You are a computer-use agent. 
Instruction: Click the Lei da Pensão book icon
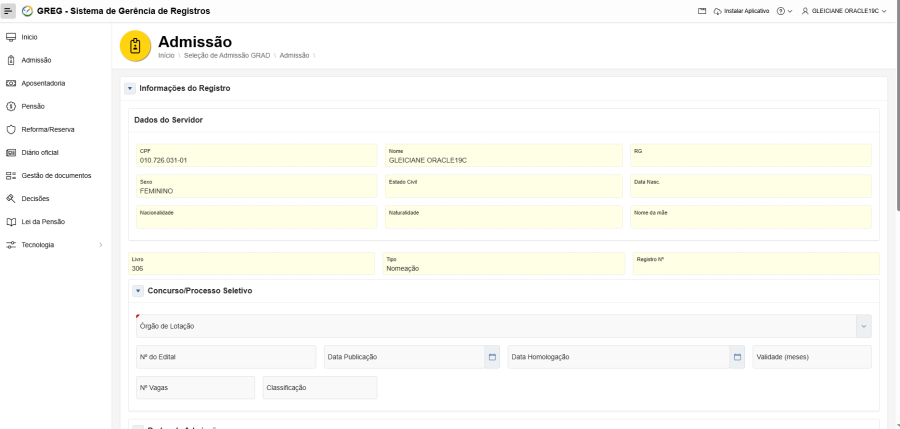click(x=11, y=221)
